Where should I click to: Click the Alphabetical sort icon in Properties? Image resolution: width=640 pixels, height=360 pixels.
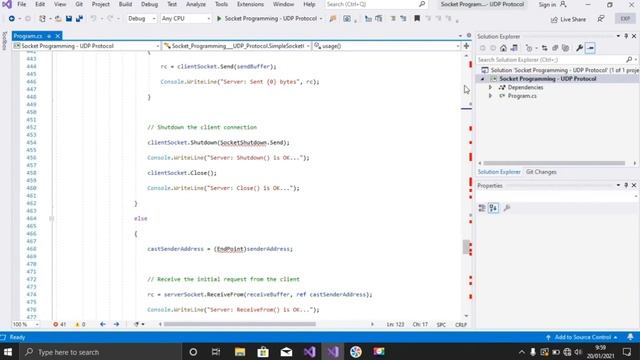493,208
